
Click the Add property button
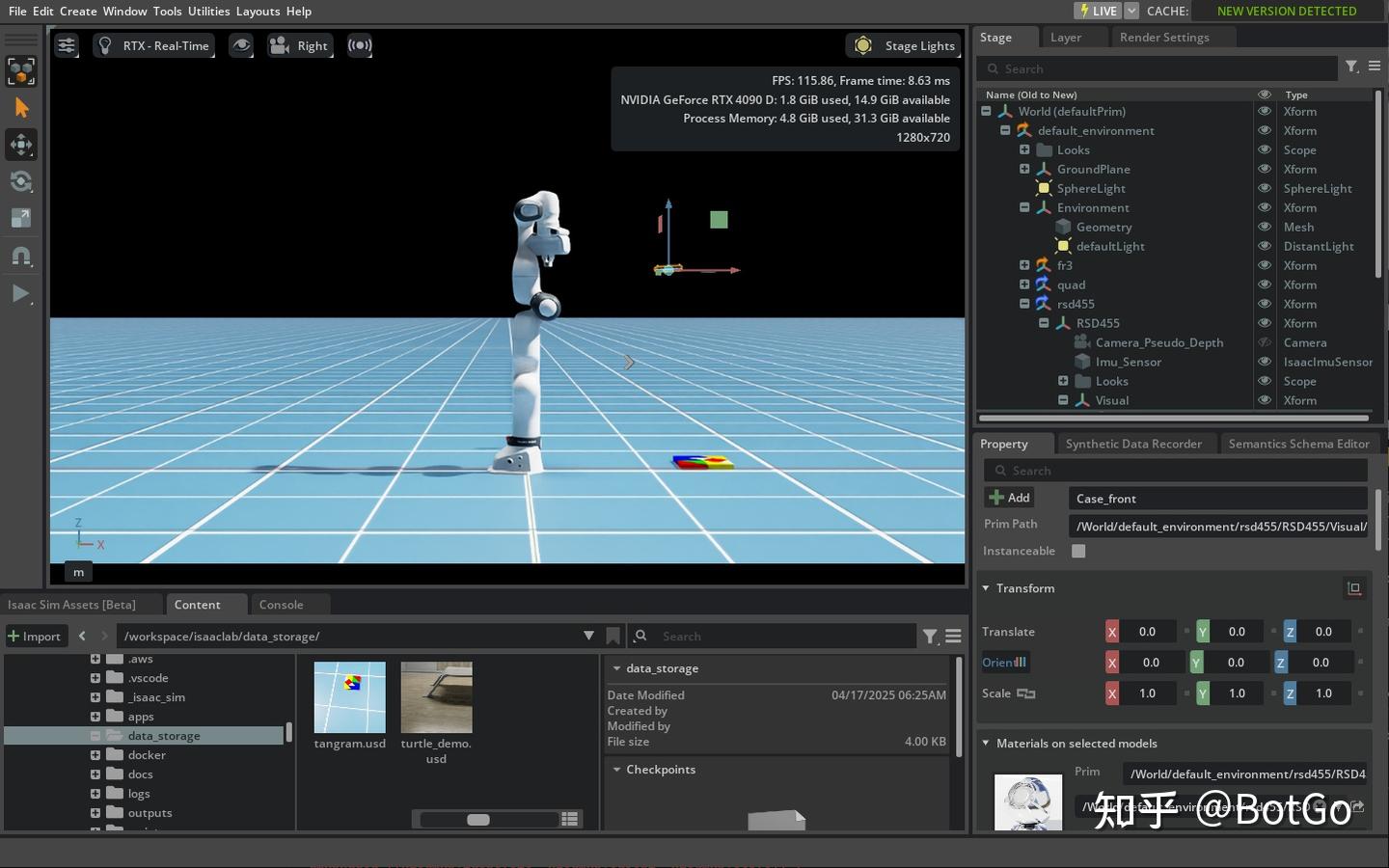pos(1009,498)
